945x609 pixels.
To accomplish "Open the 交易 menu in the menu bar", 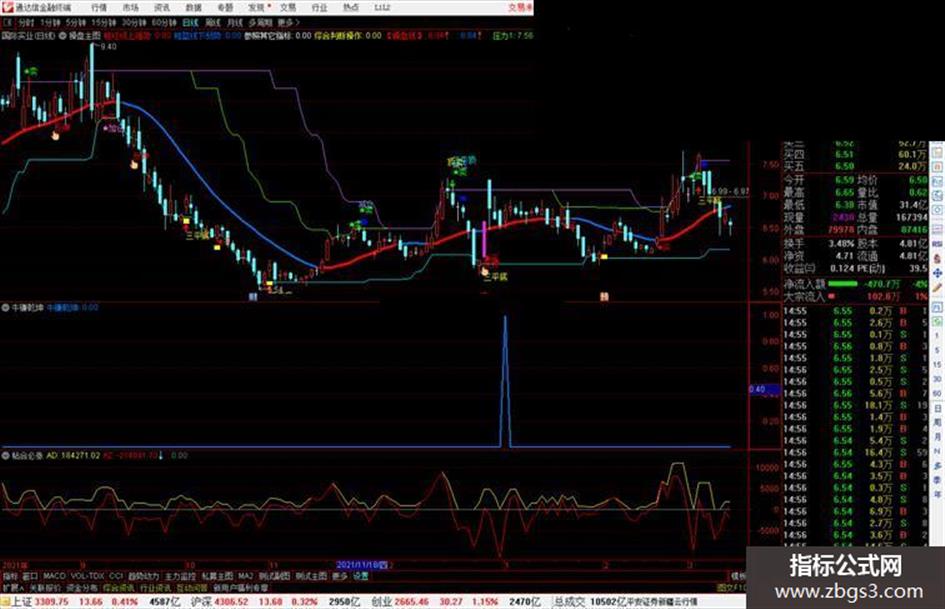I will pos(288,7).
